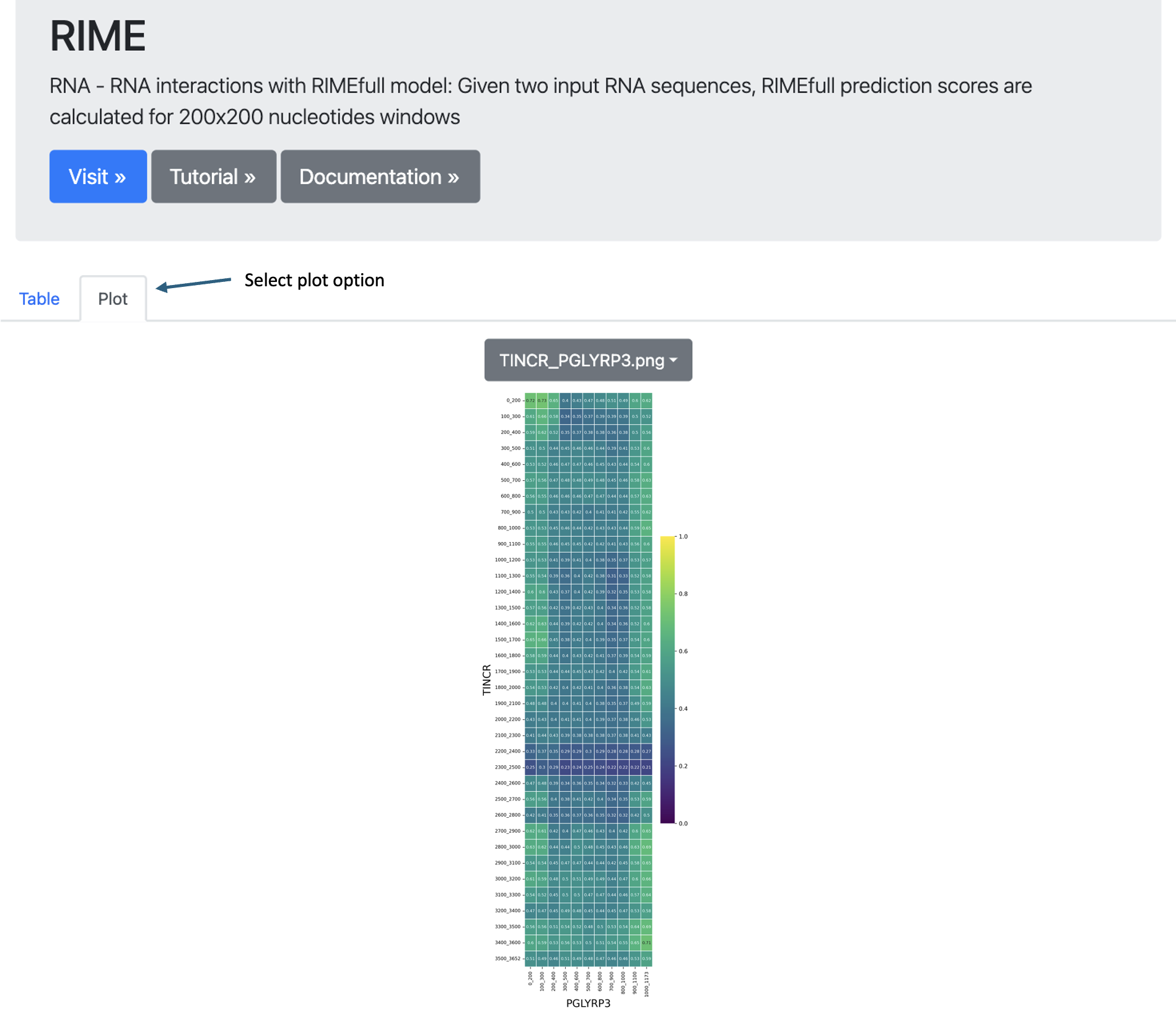Click the 1.0 tick on colorbar
This screenshot has width=1176, height=1031.
(x=683, y=537)
